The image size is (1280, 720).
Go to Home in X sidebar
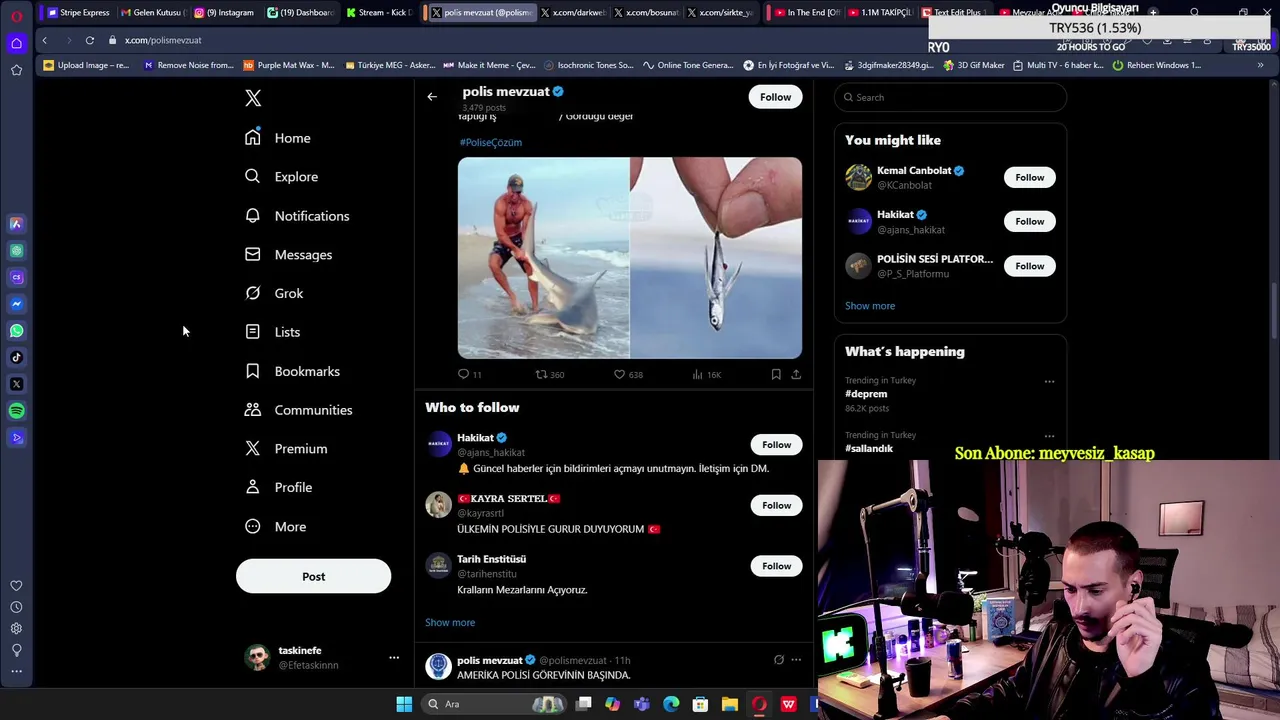tap(279, 138)
